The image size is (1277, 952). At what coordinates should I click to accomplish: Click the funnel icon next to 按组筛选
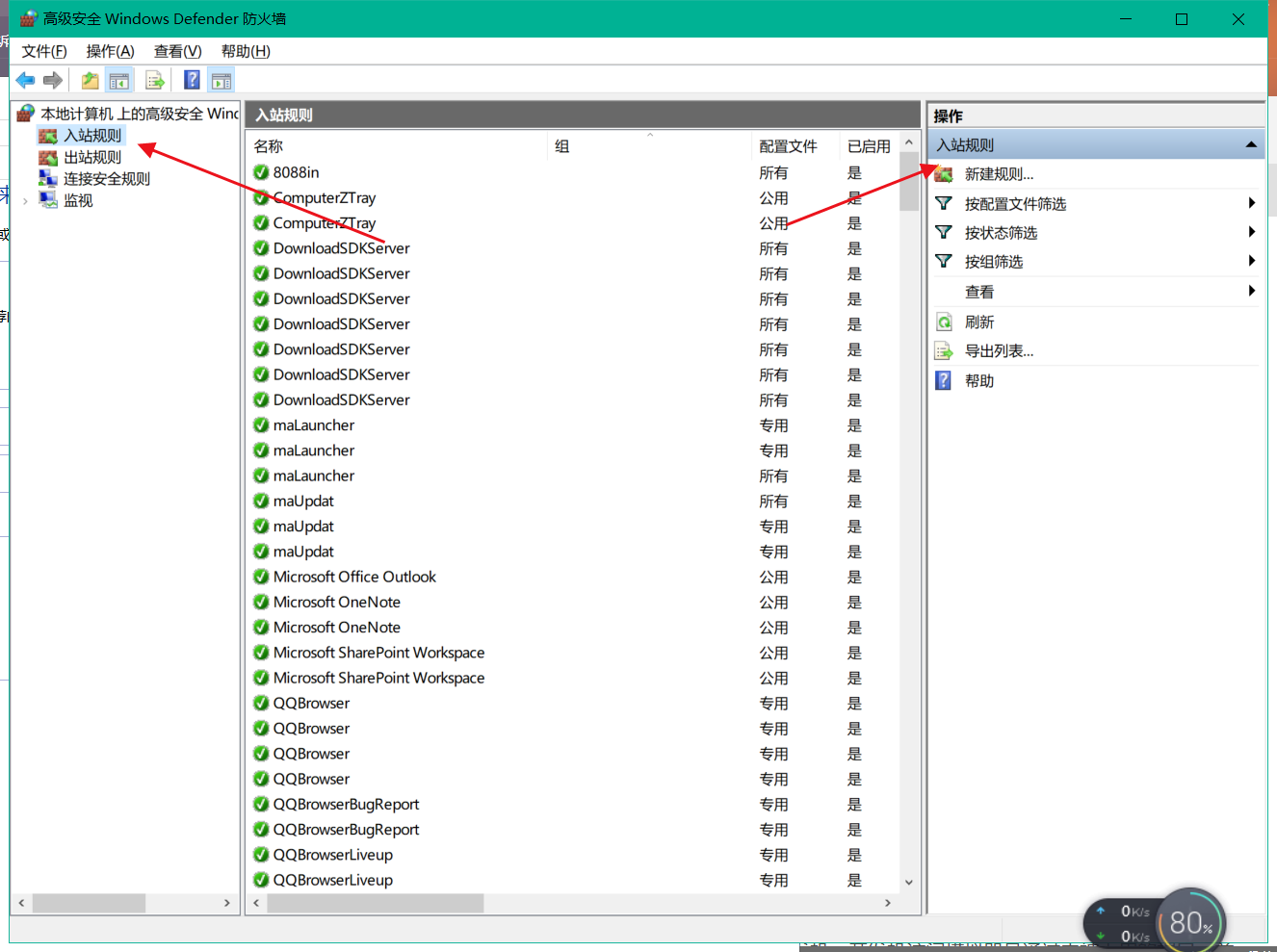pyautogui.click(x=944, y=261)
